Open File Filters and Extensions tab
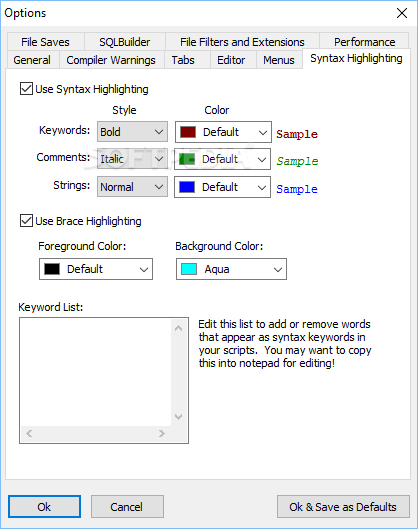This screenshot has width=418, height=529. click(x=242, y=42)
